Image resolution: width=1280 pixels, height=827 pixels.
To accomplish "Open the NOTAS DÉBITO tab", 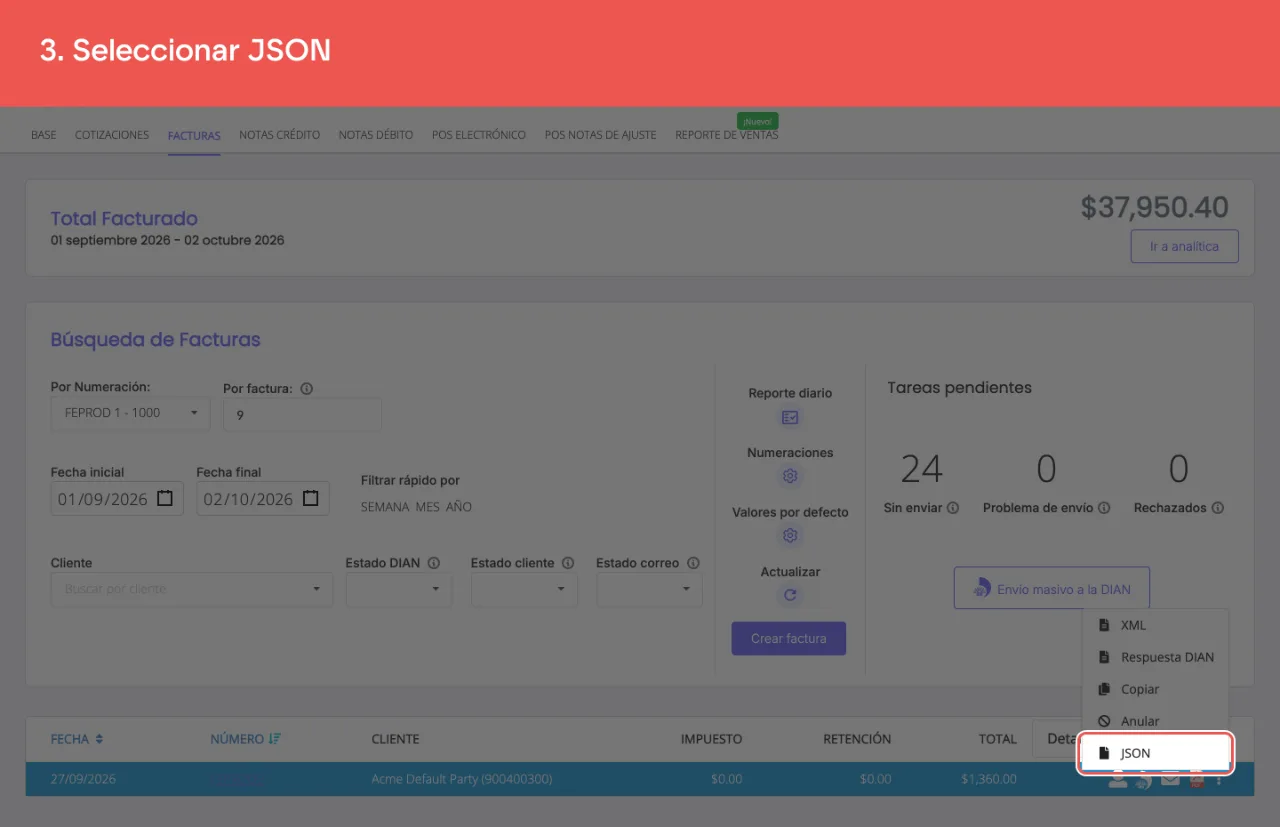I will tap(376, 135).
